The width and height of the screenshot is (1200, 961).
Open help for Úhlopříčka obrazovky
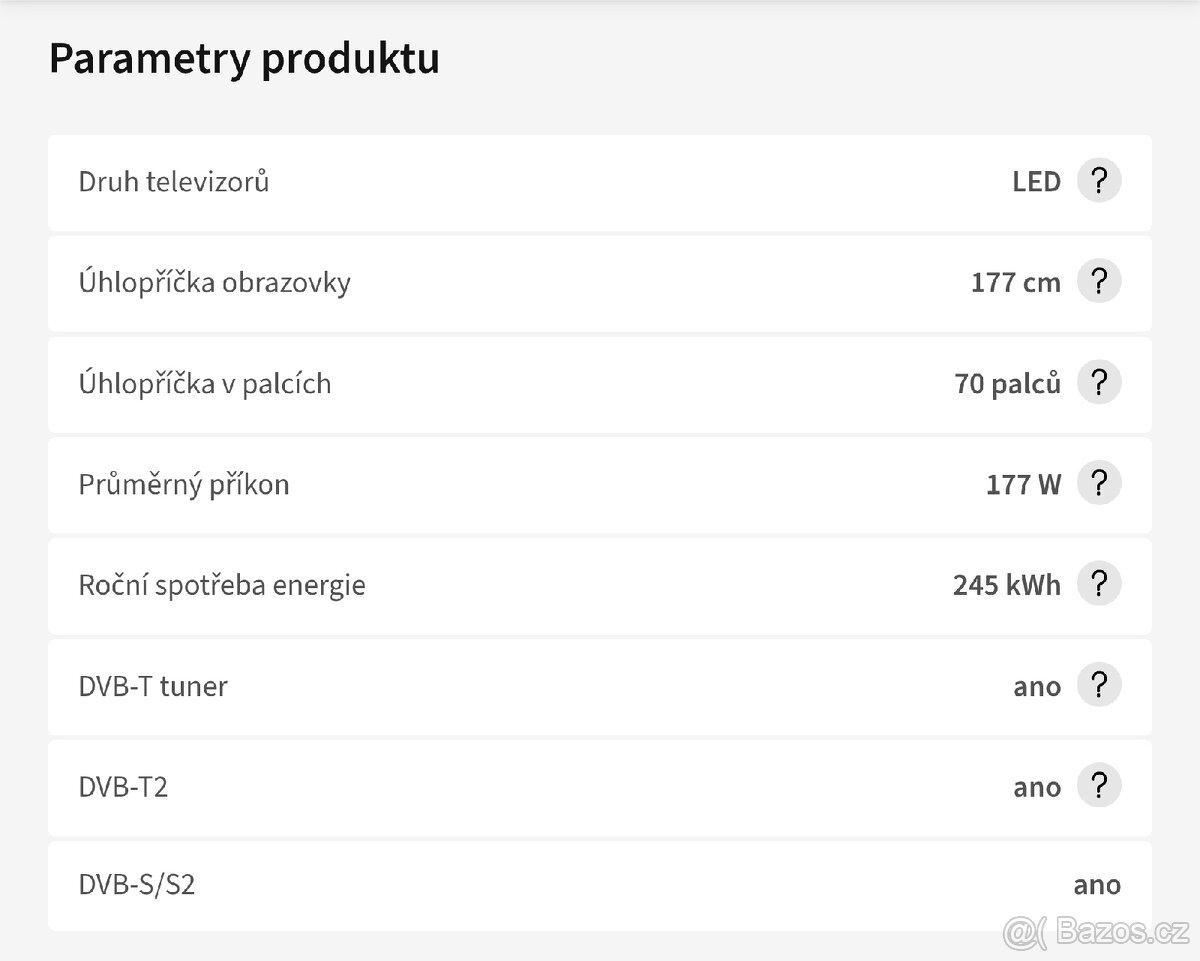click(x=1098, y=282)
